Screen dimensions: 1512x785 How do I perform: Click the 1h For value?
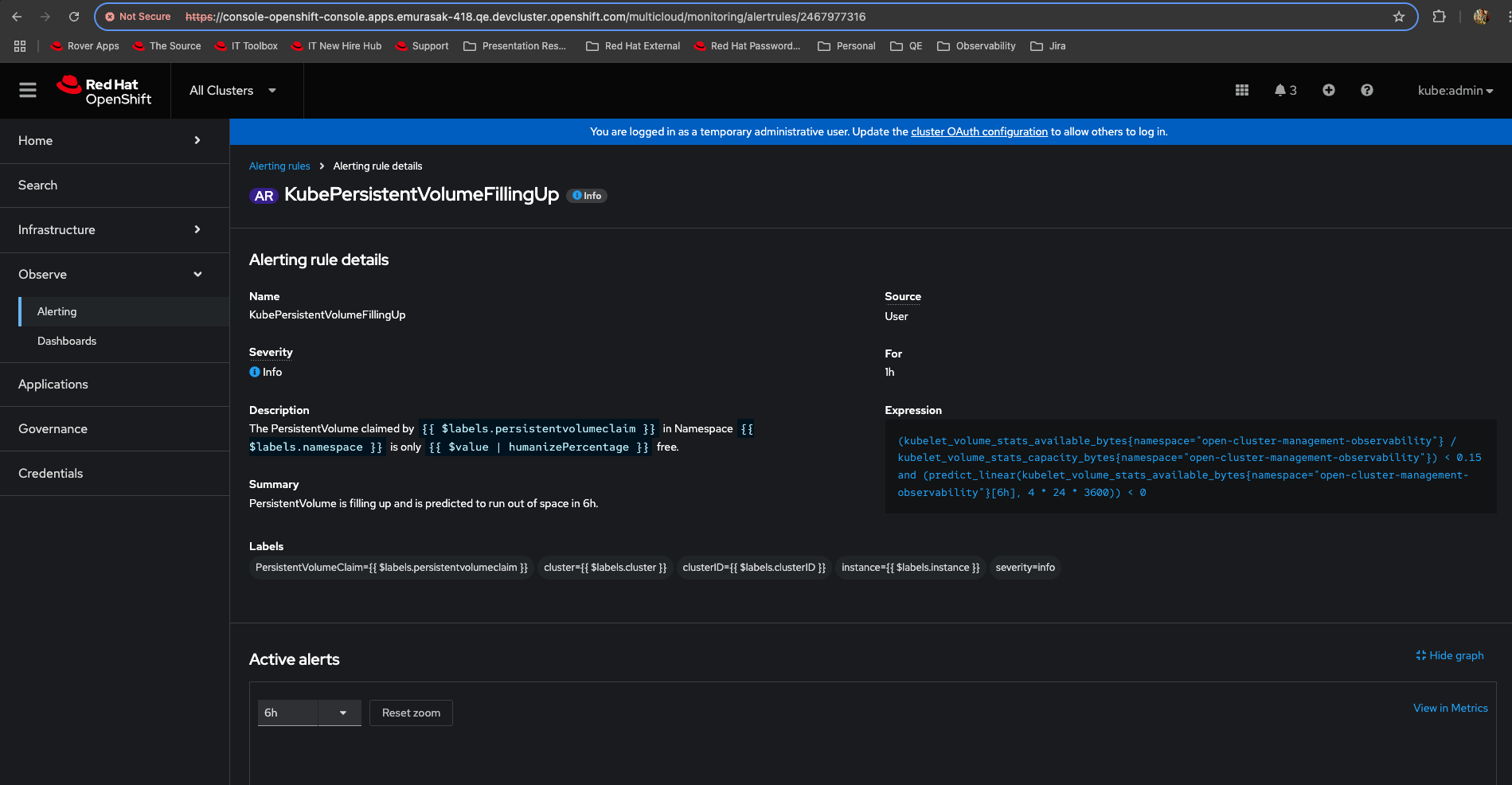pyautogui.click(x=889, y=373)
